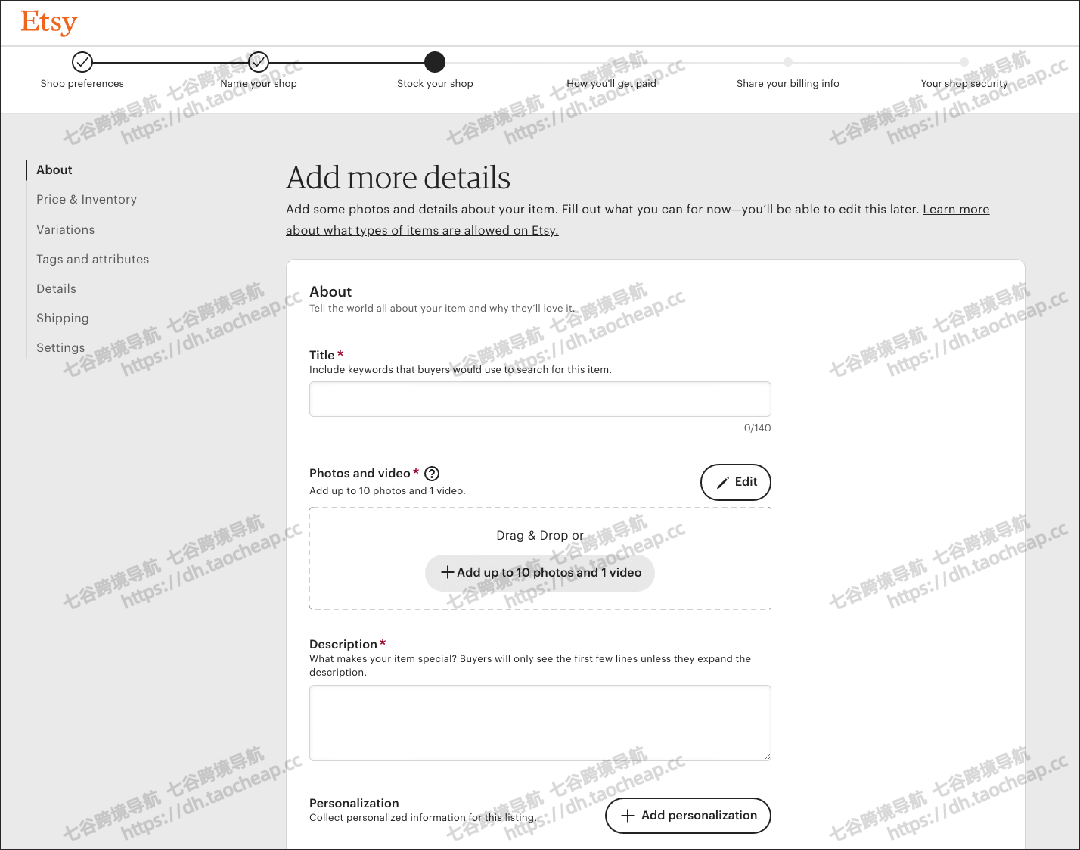Click the Etsy logo
This screenshot has width=1080, height=850.
(x=49, y=23)
